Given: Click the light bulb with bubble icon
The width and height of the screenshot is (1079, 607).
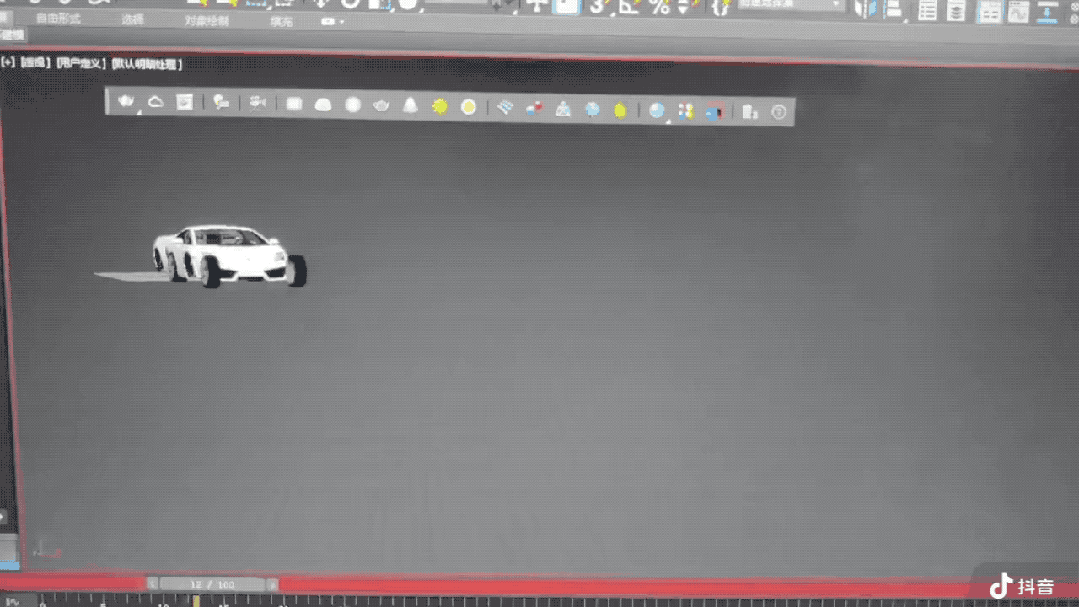Looking at the screenshot, I should coord(221,103).
